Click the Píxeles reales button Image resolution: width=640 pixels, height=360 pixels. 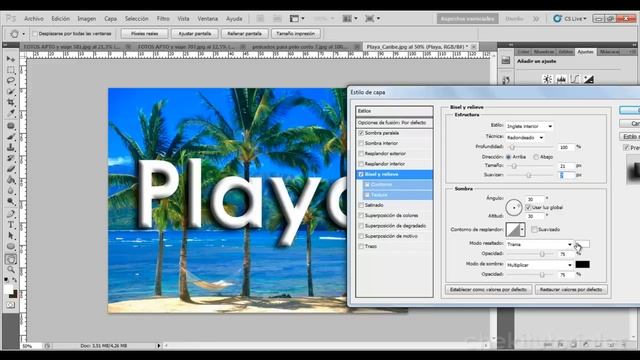coord(144,33)
